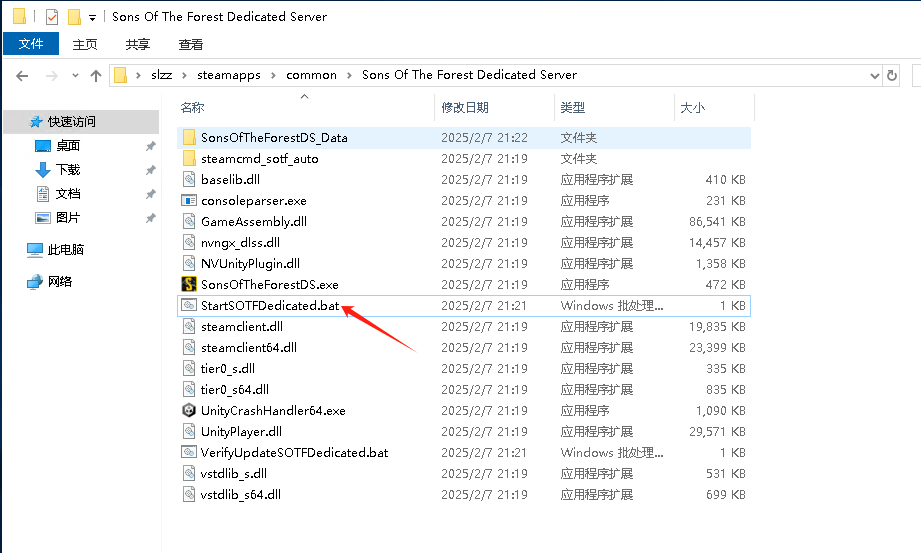
Task: Click the pin icon next to 图片
Action: pos(150,218)
